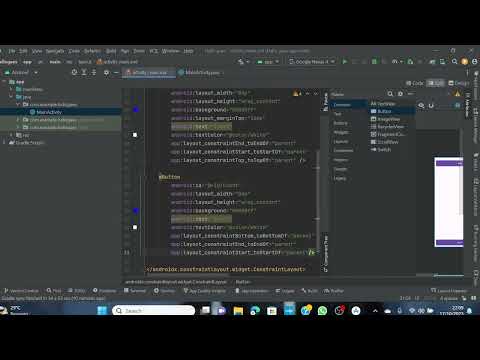Click the account profile icon
480x360 pixels.
(475, 62)
